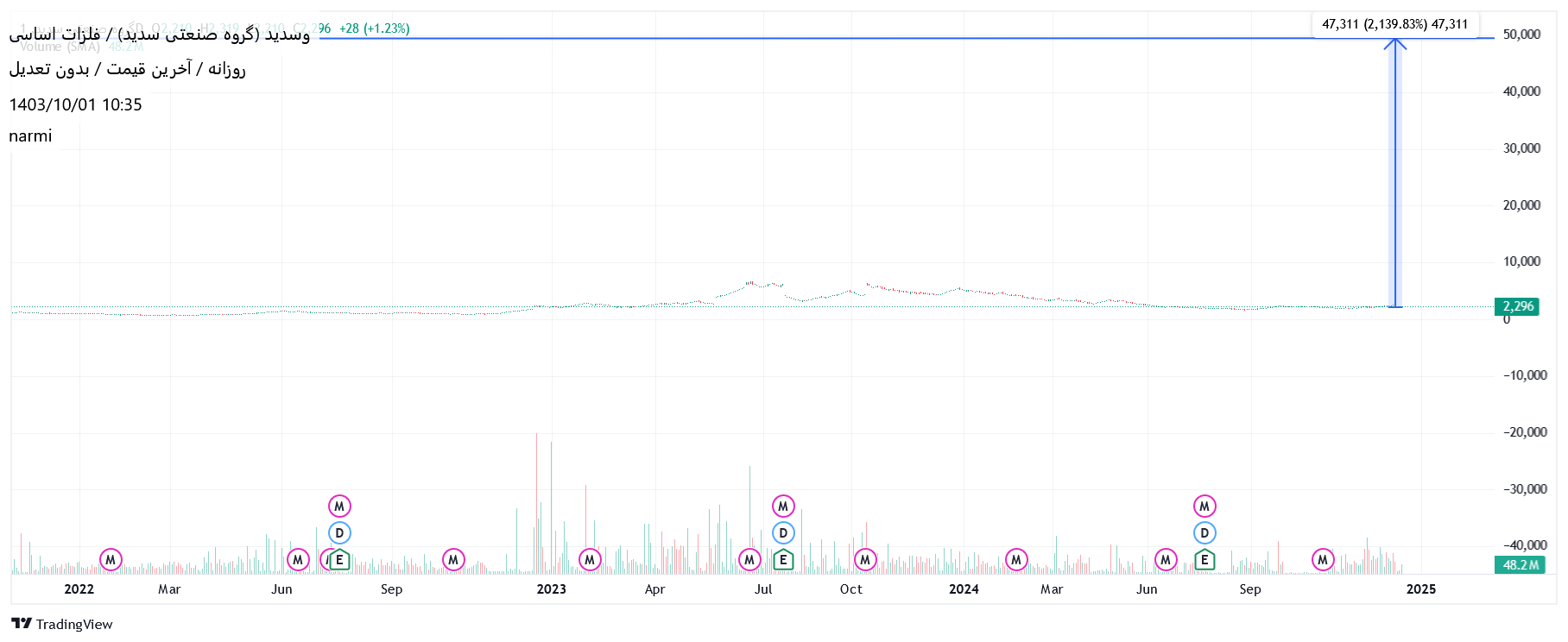Screen dimensions: 1568x642
Task: Click the 2024 label on time axis
Action: tap(964, 589)
